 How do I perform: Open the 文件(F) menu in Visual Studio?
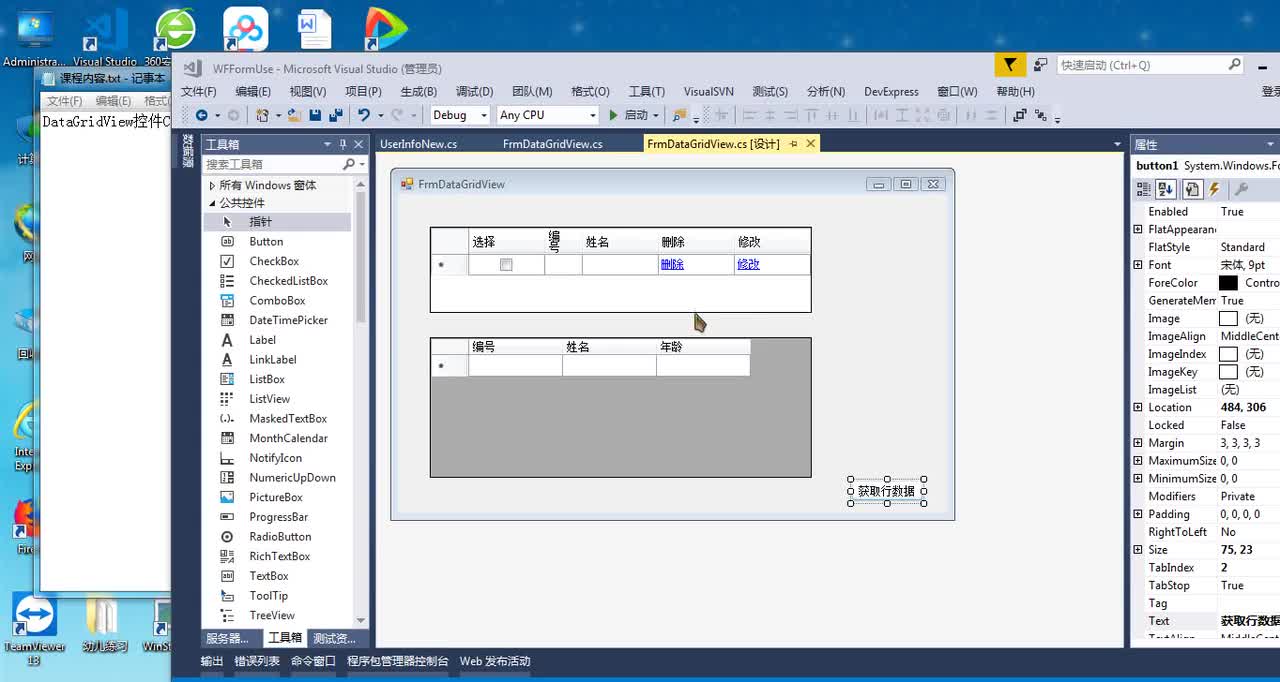(199, 91)
